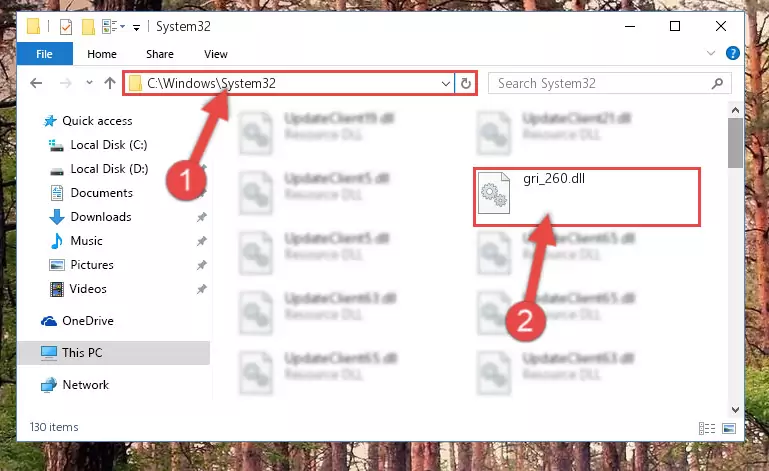Viewport: 769px width, 471px height.
Task: Expand the address bar history dropdown
Action: [x=445, y=83]
